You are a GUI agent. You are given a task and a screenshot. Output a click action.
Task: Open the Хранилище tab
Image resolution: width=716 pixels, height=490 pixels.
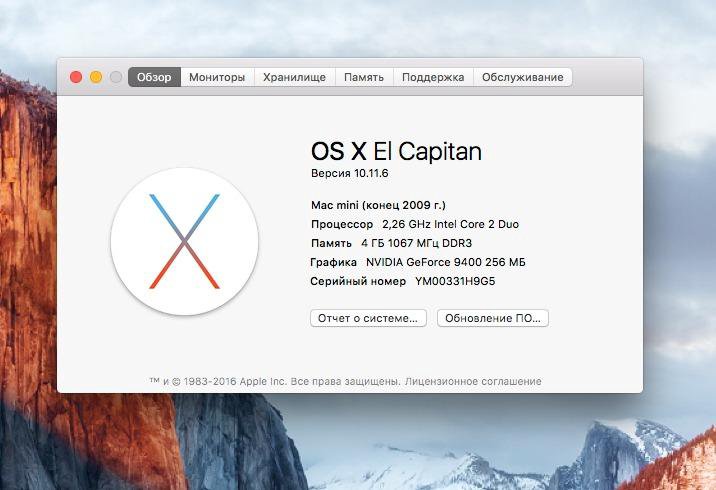(x=294, y=77)
